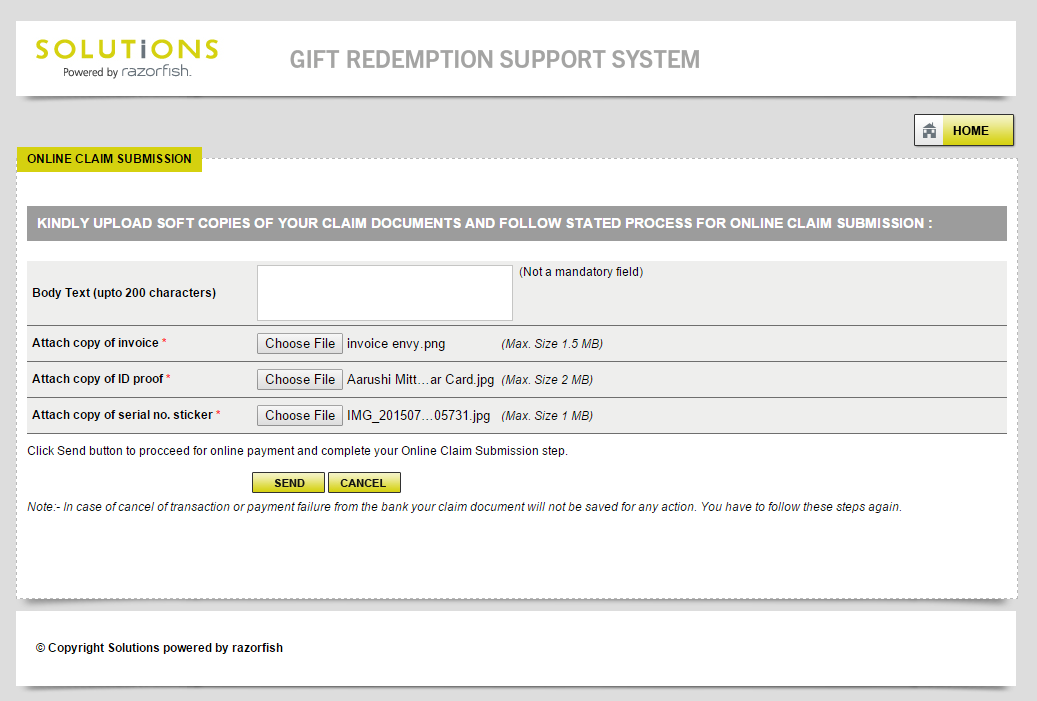Click the house icon on HOME button
This screenshot has height=701, width=1037.
pyautogui.click(x=930, y=131)
